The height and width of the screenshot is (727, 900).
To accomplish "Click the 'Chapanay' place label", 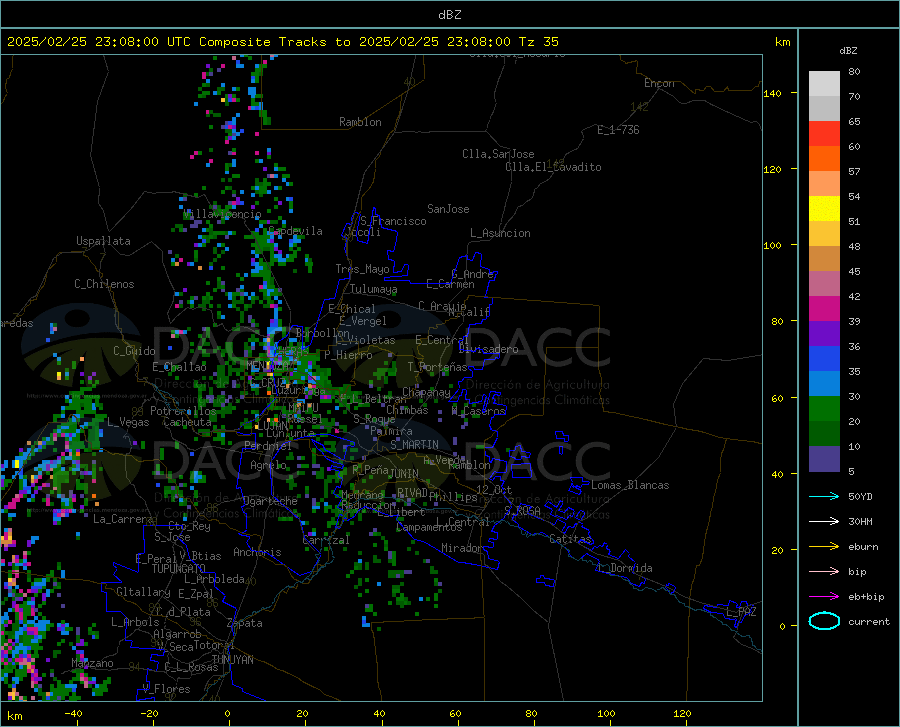I will pos(426,392).
